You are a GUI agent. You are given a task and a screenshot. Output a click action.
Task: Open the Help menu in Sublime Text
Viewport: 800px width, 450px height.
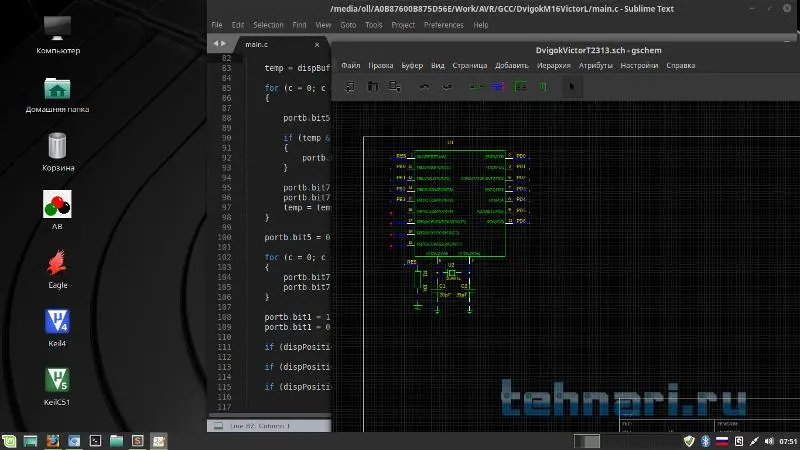[481, 25]
